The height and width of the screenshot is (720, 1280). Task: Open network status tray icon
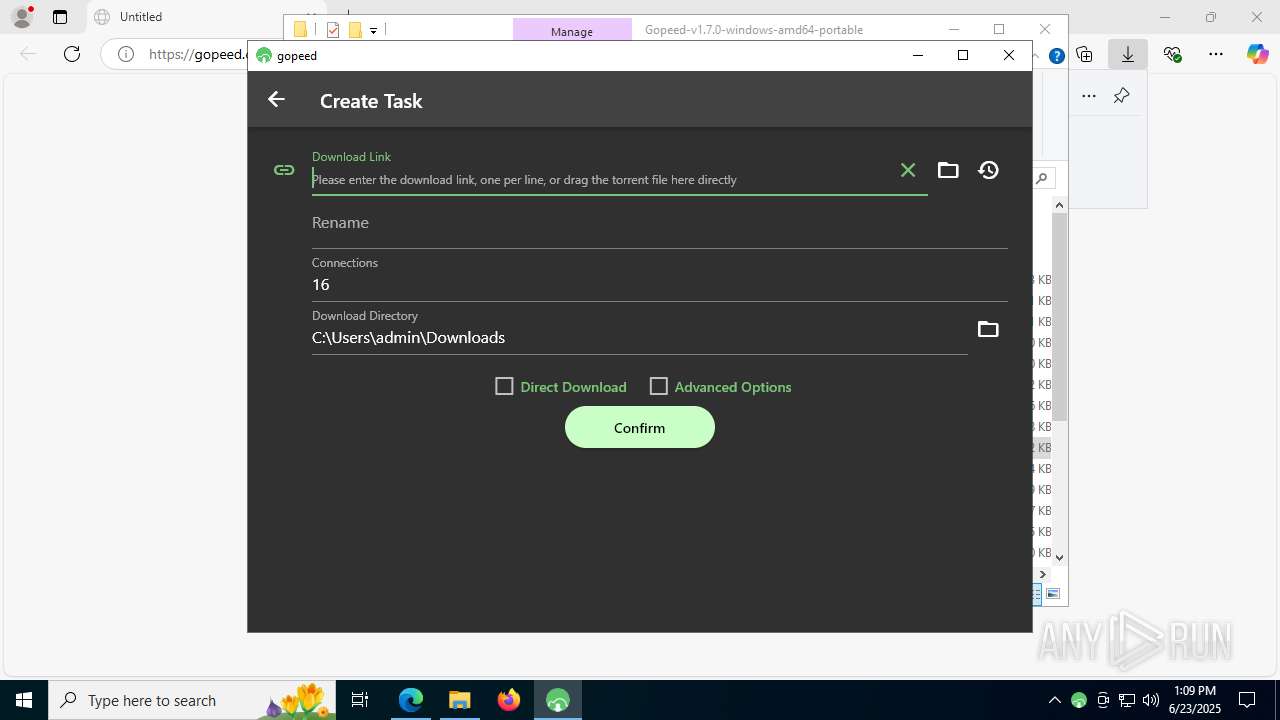(1127, 700)
